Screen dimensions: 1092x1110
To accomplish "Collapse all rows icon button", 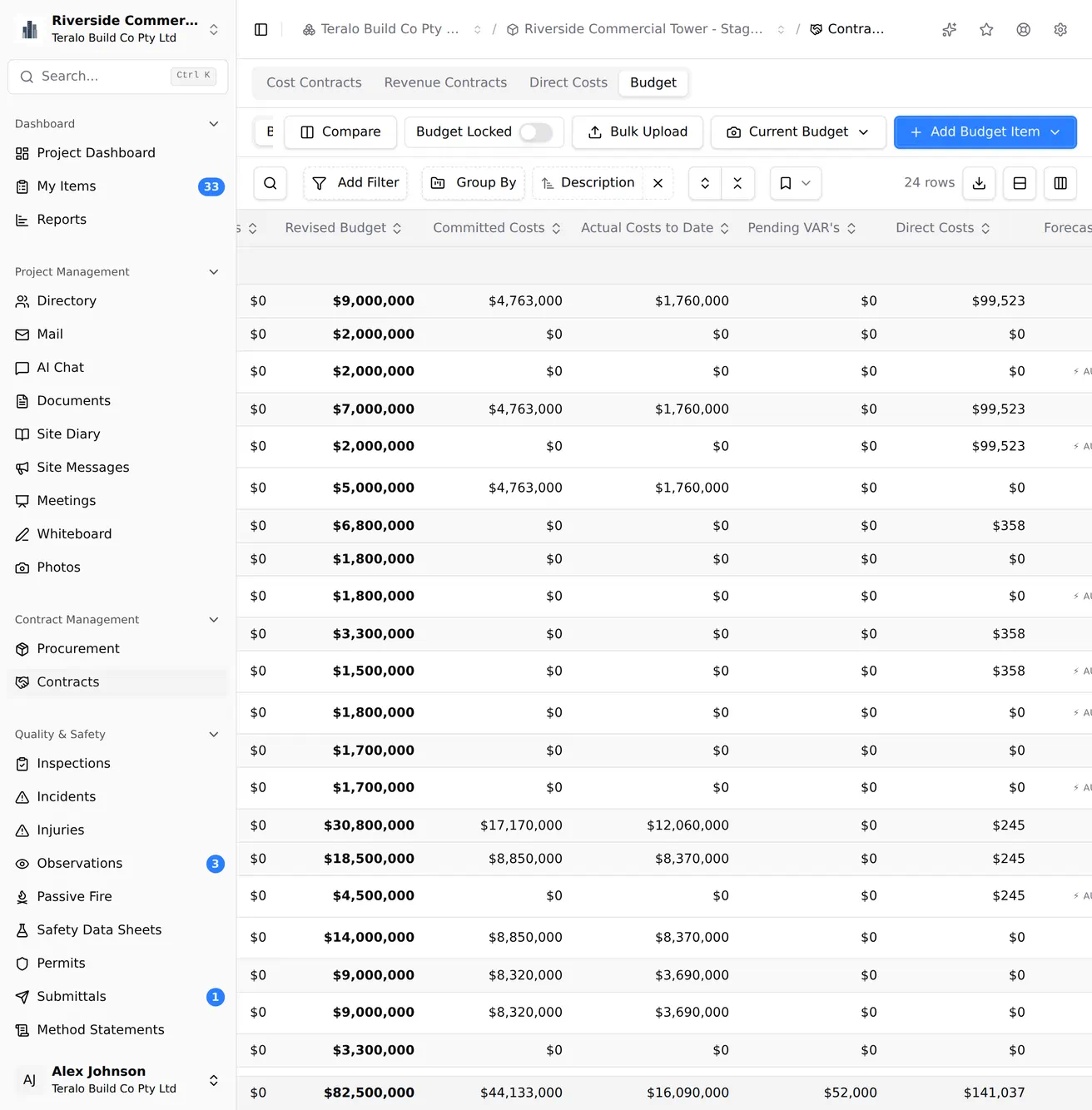I will click(737, 183).
